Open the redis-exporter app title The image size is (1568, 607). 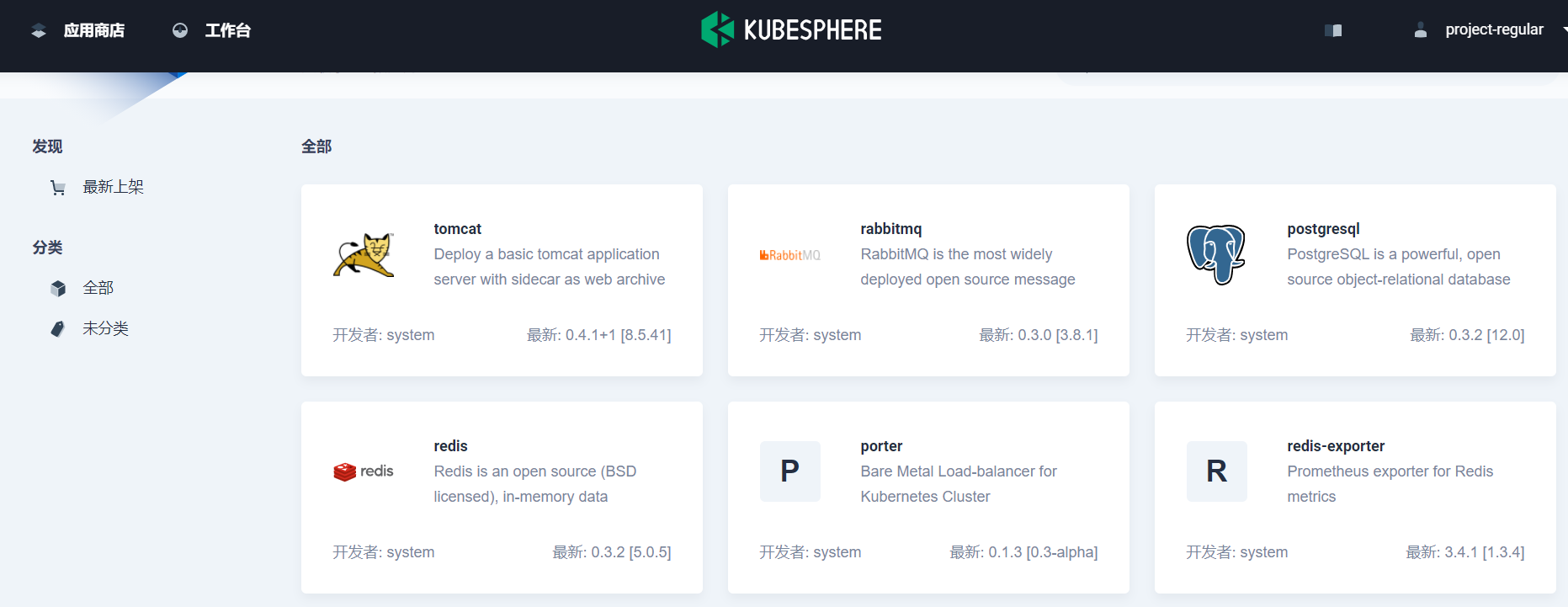(1336, 446)
